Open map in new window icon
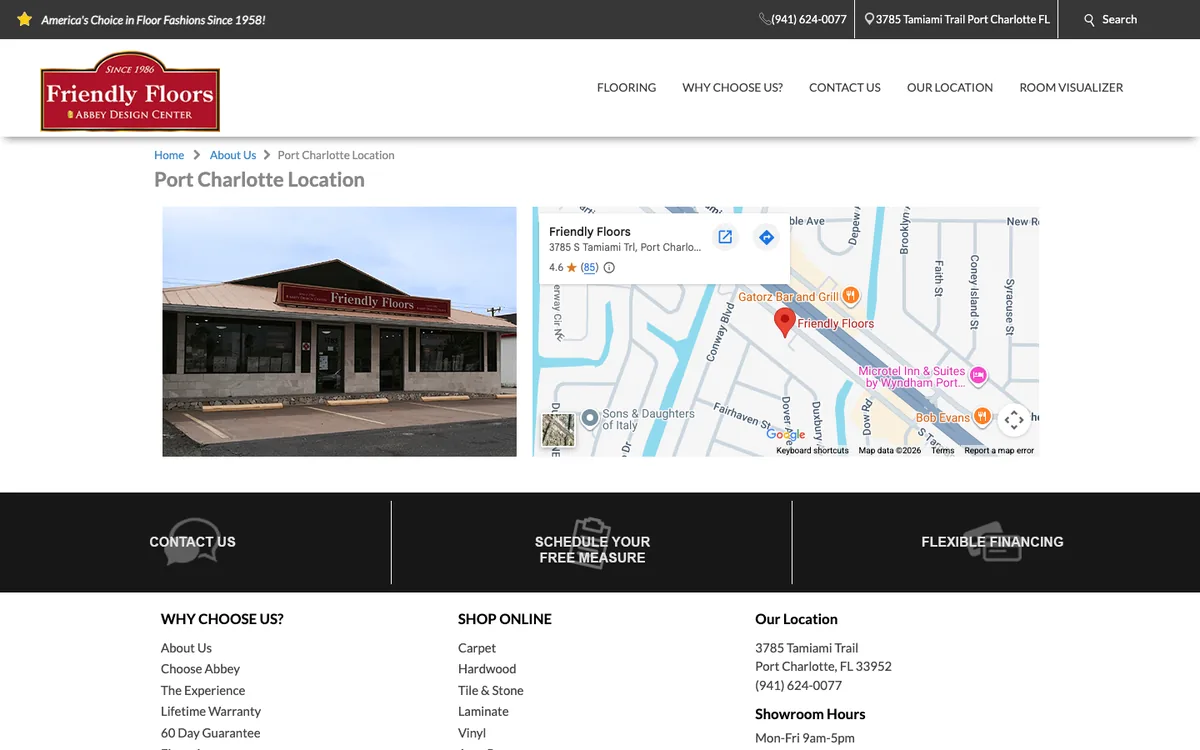 coord(725,237)
